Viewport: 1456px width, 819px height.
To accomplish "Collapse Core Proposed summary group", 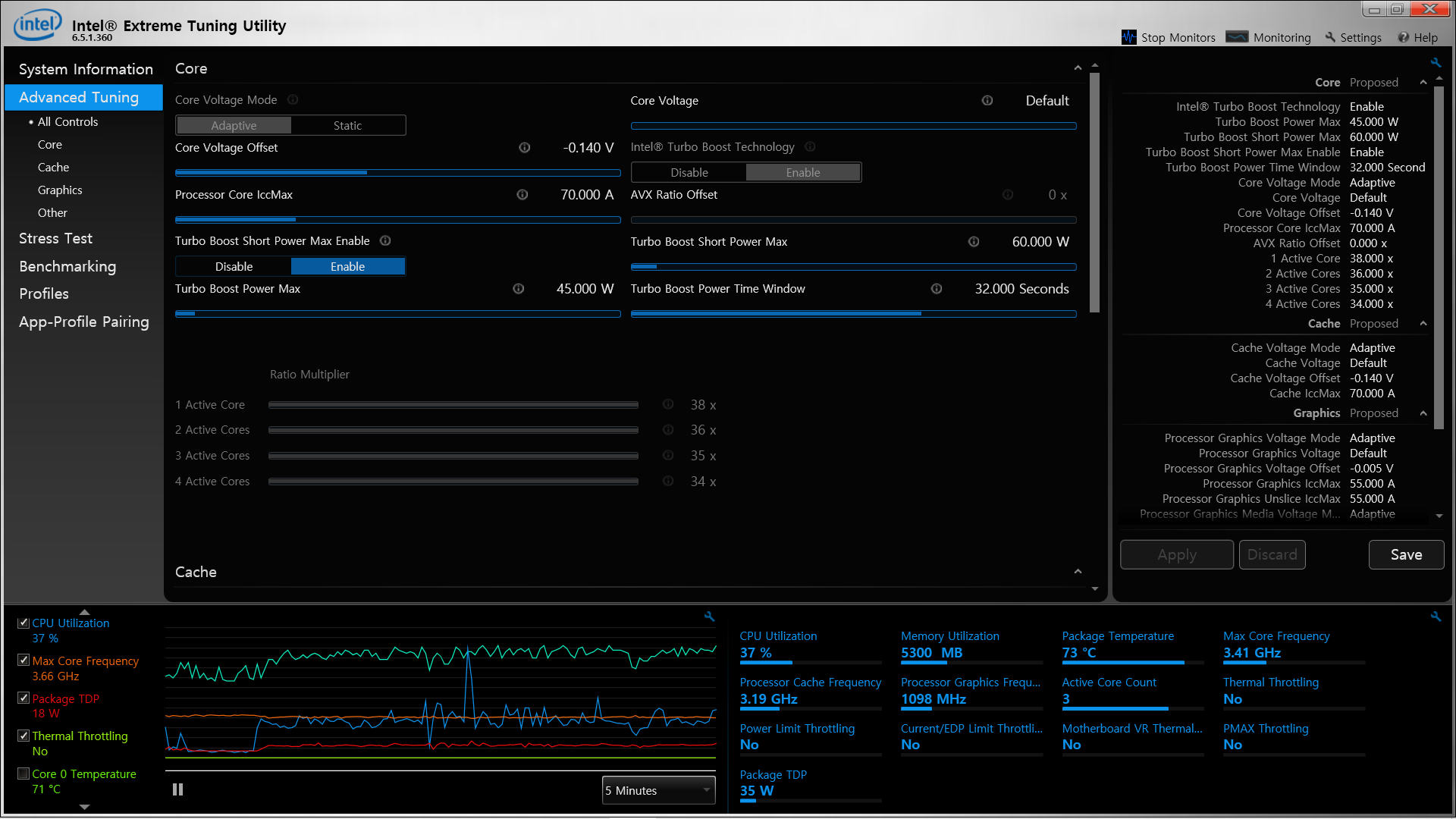I will tap(1423, 82).
